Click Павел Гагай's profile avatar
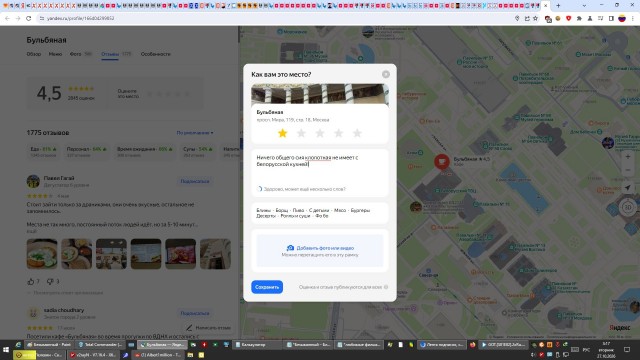 33,181
